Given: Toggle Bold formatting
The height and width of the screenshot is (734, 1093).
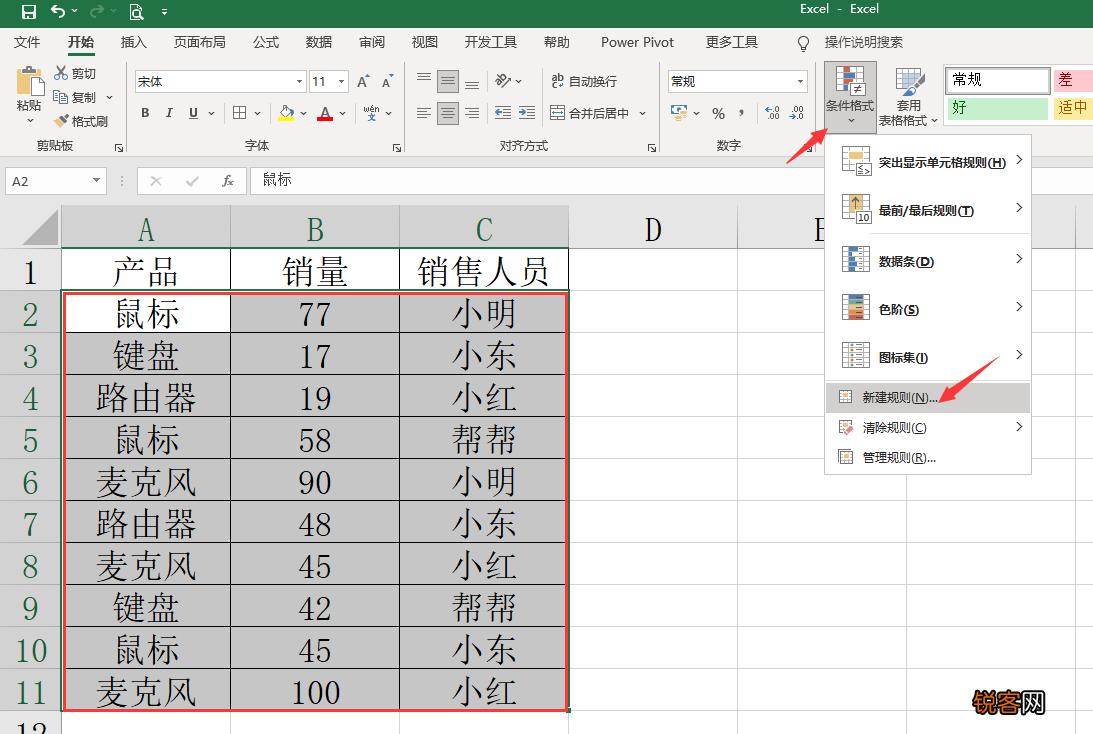Looking at the screenshot, I should pos(145,113).
